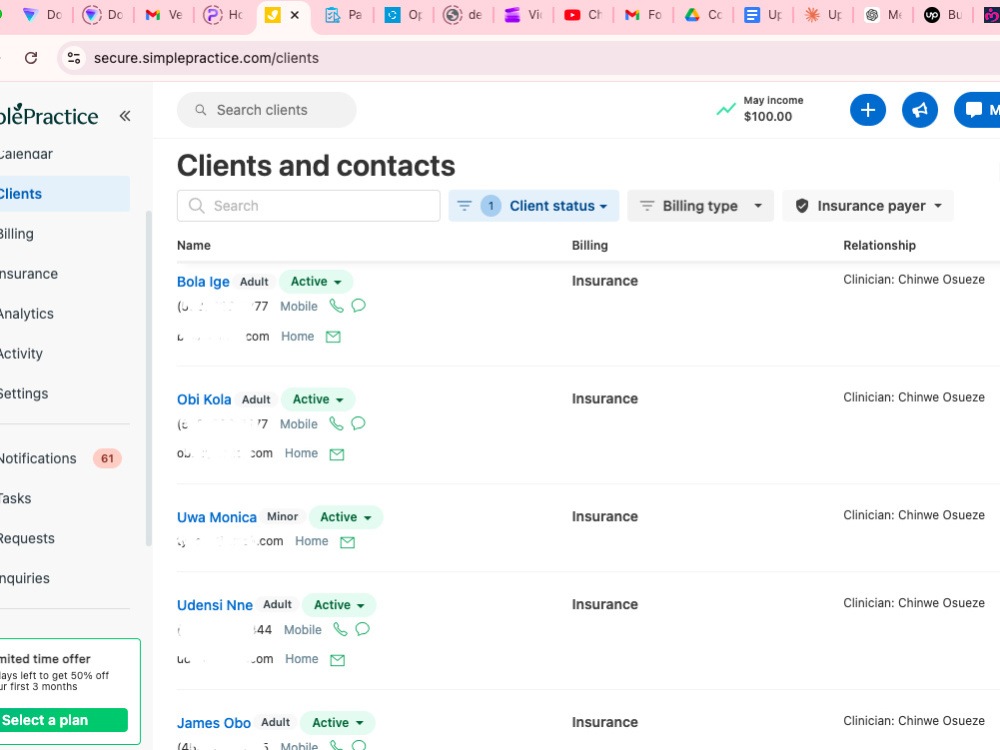Open the Insurance payer filter dropdown

coord(867,206)
